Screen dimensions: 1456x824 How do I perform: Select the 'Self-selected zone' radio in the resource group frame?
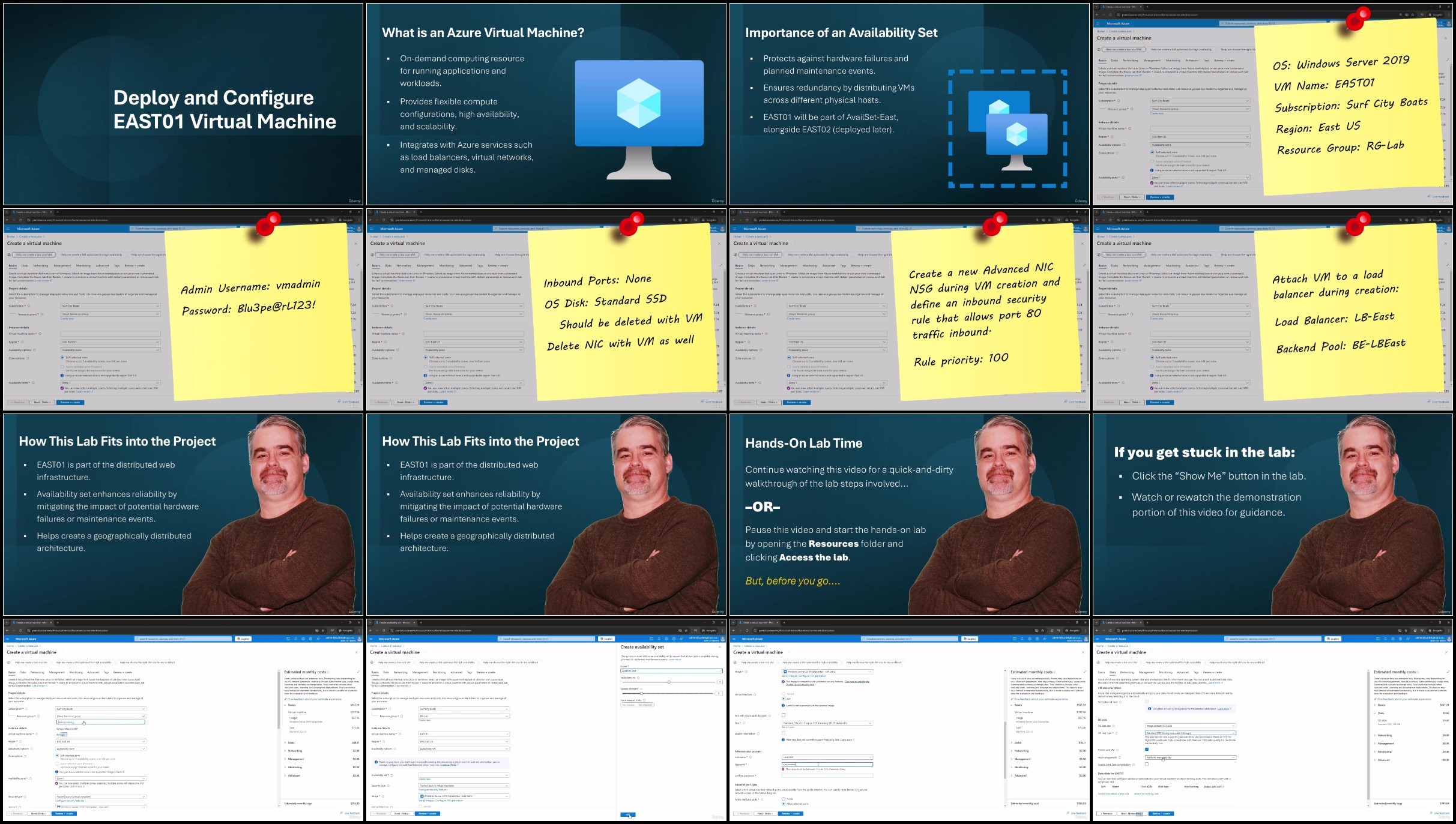coord(57,756)
